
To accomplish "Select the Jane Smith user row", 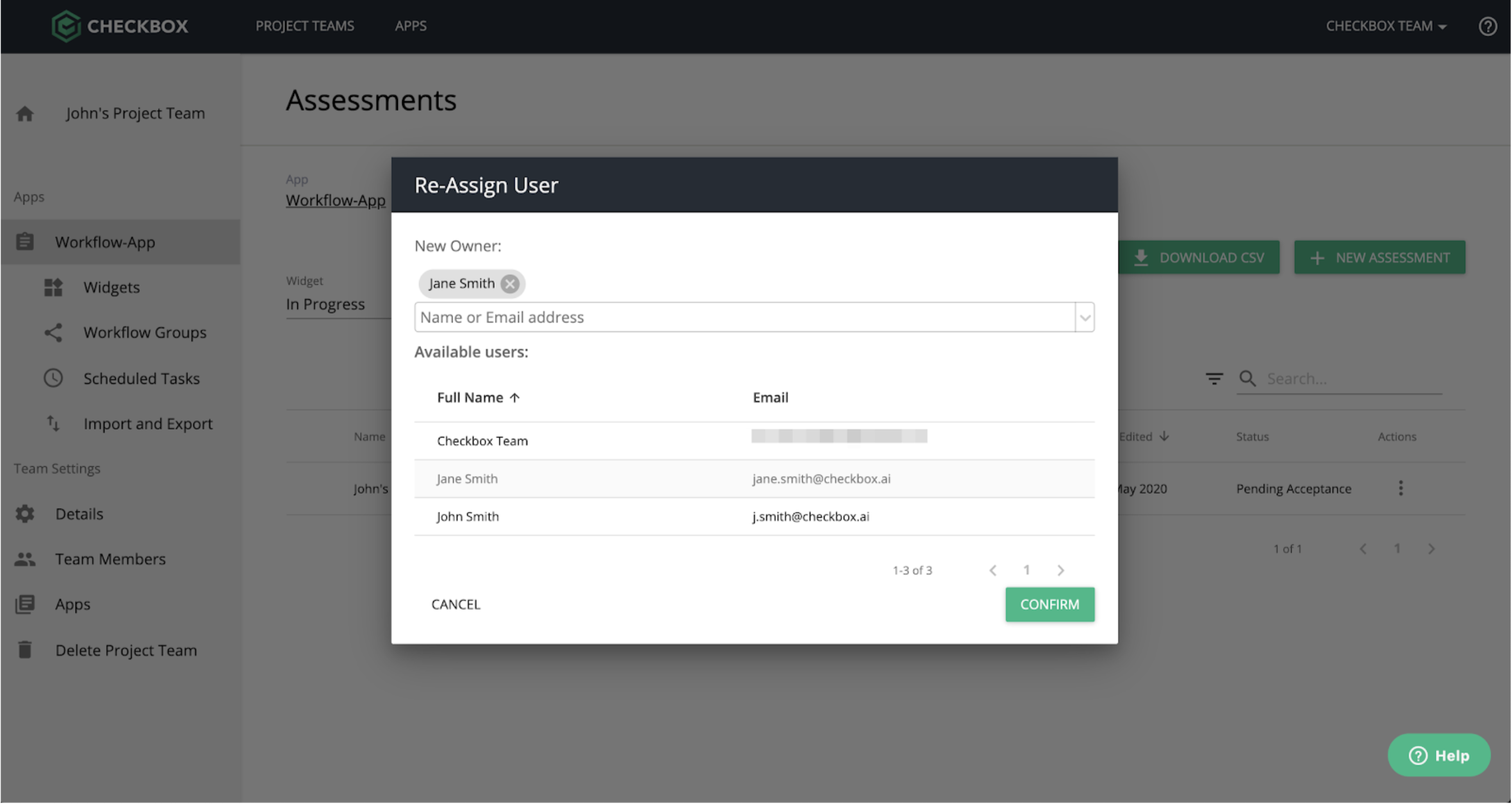I will (x=754, y=479).
